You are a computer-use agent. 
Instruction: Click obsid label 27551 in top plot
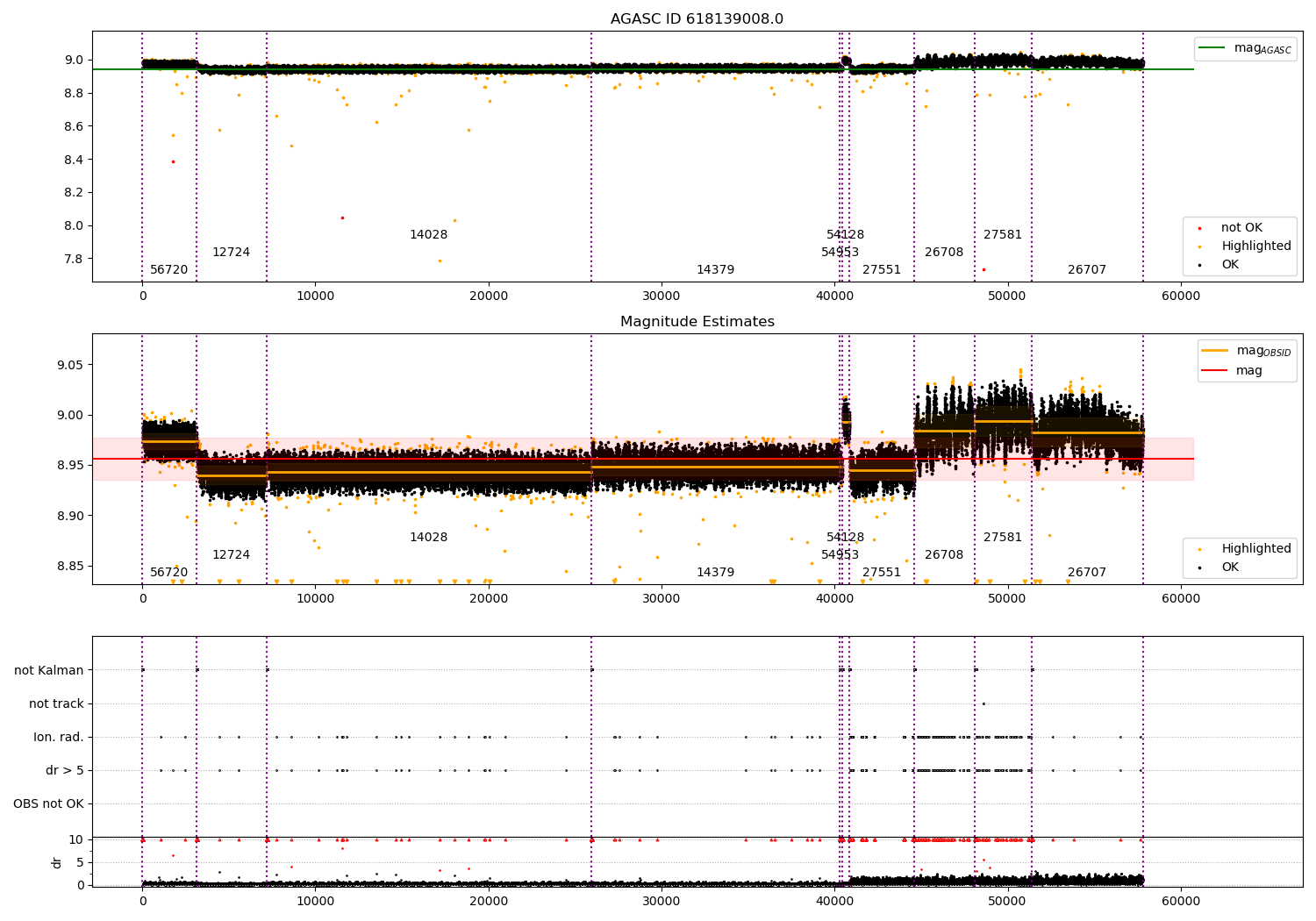click(882, 270)
